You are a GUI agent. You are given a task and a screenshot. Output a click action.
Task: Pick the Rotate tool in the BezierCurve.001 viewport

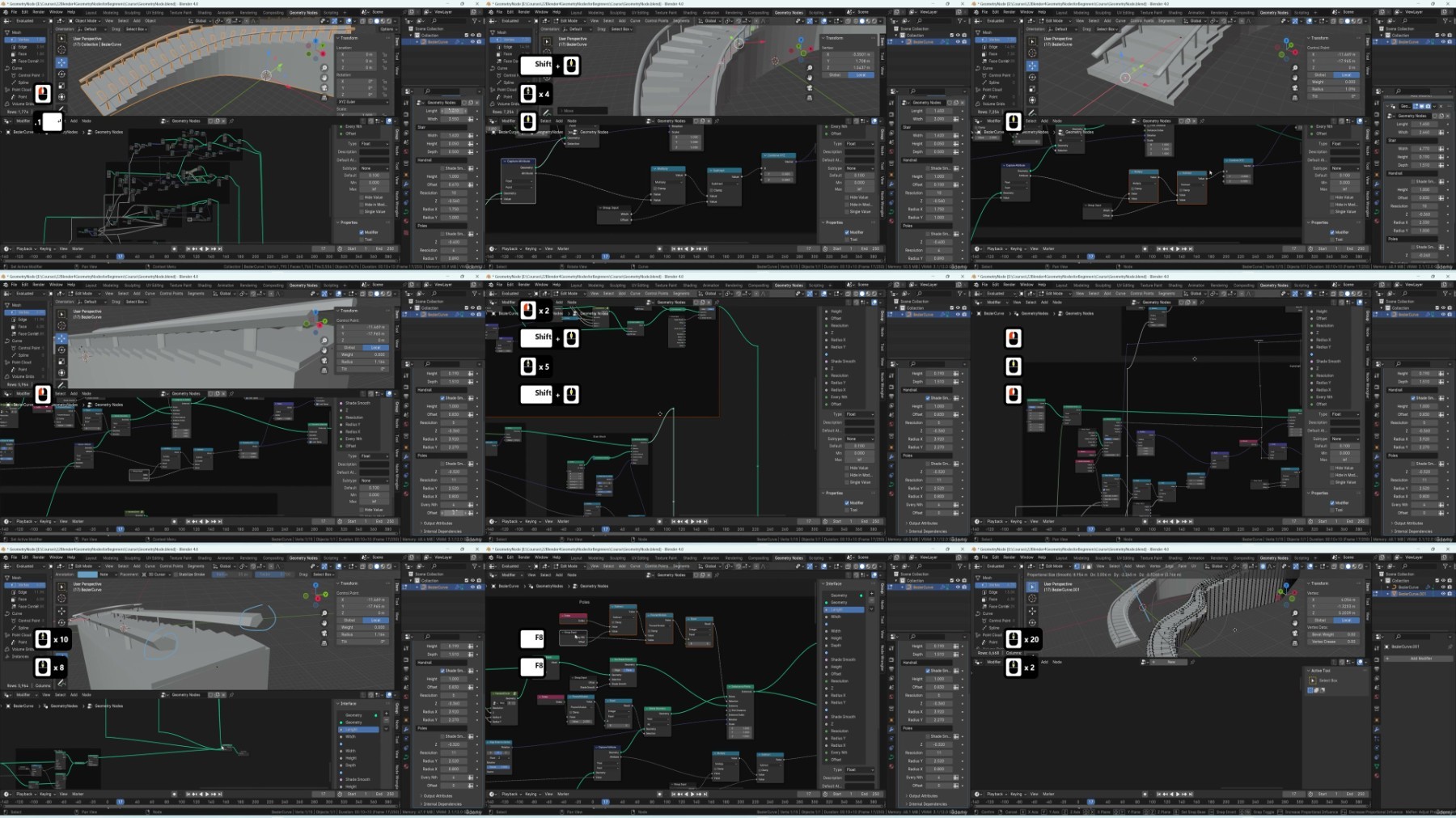1032,622
